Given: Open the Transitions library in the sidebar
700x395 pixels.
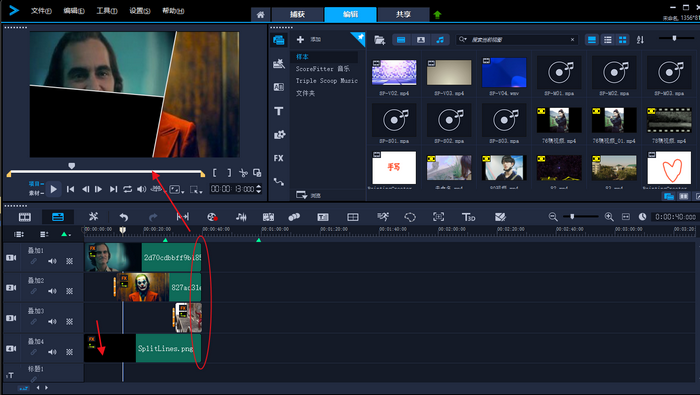Looking at the screenshot, I should point(279,63).
